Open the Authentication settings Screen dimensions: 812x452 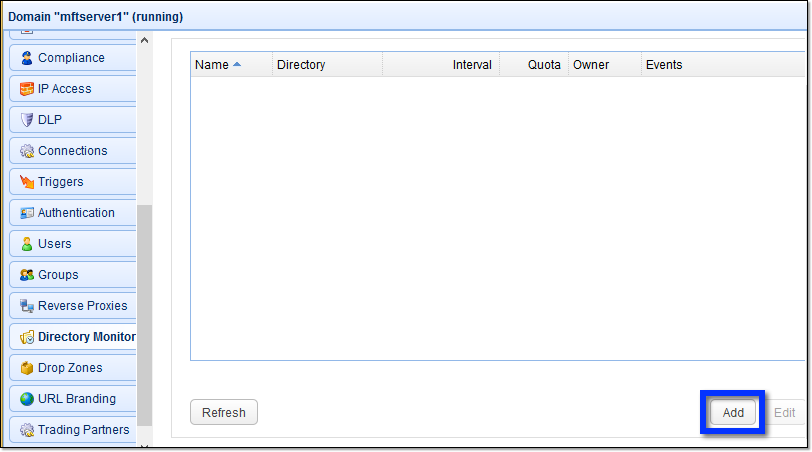coord(73,213)
